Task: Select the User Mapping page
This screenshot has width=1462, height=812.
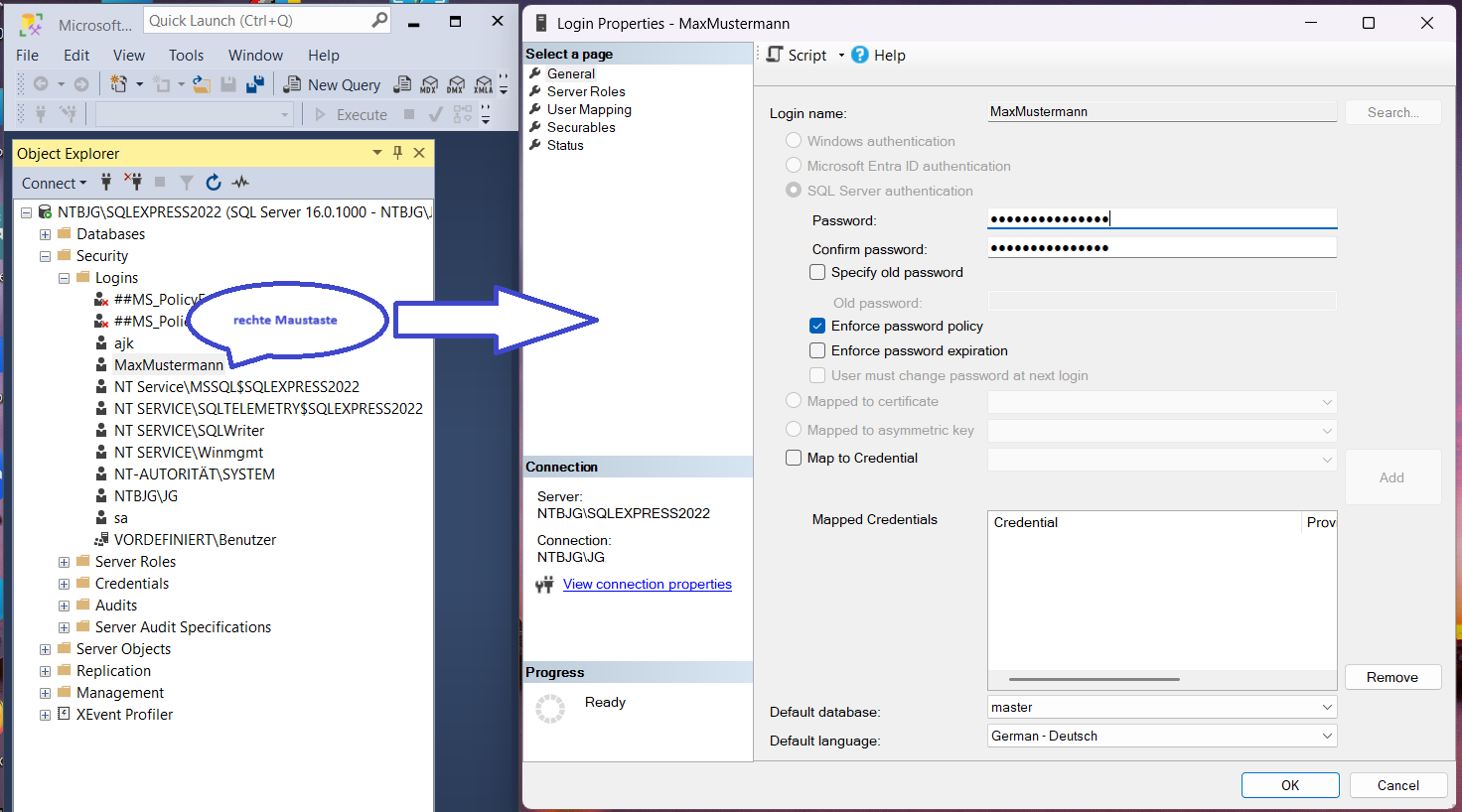Action: pos(589,109)
